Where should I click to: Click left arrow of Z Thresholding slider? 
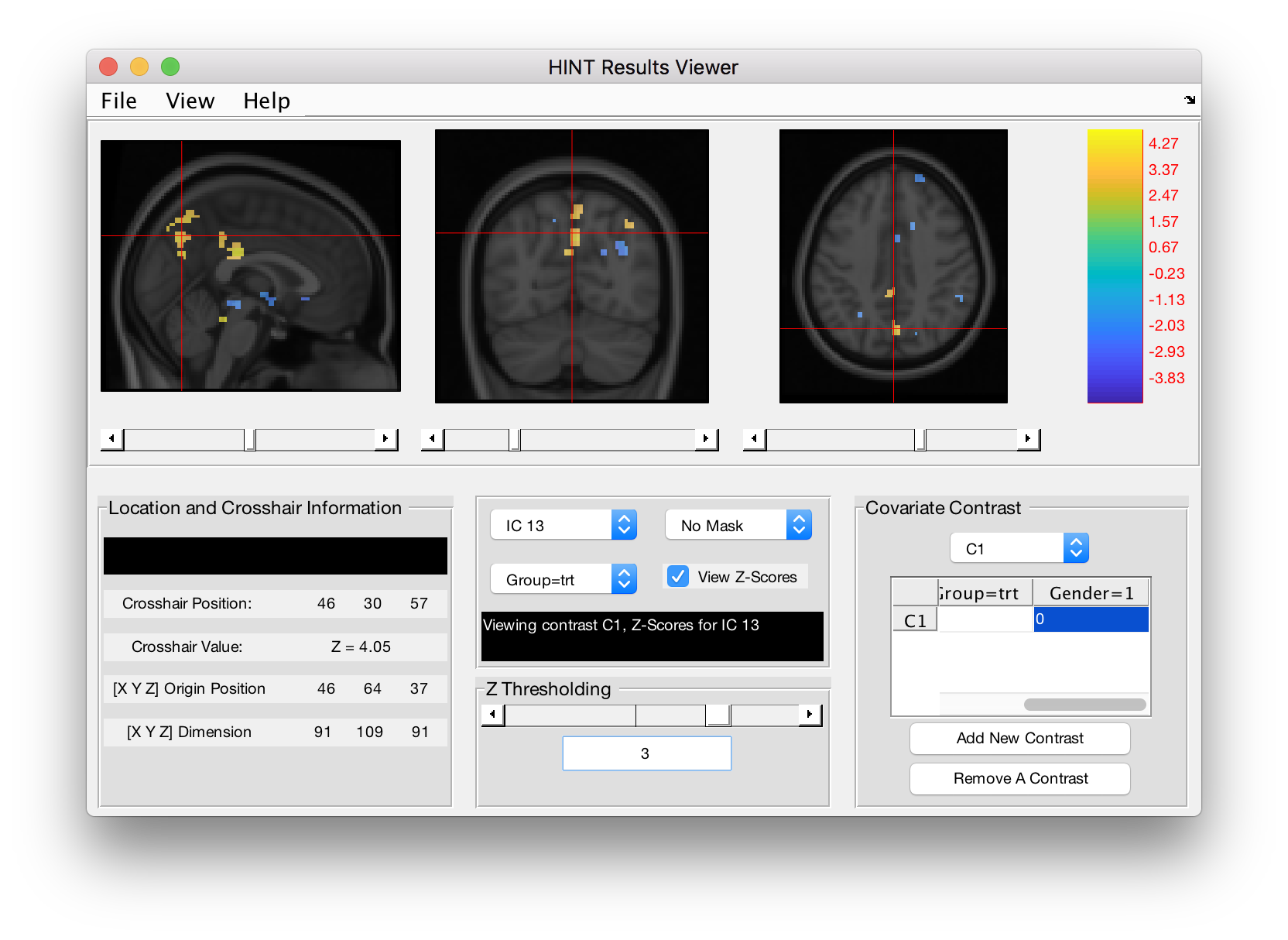[493, 715]
